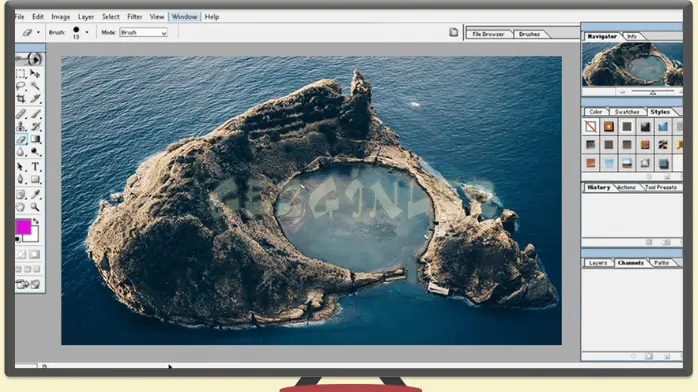Select the highlighted Eraser tool
This screenshot has width=698, height=392.
tap(21, 139)
